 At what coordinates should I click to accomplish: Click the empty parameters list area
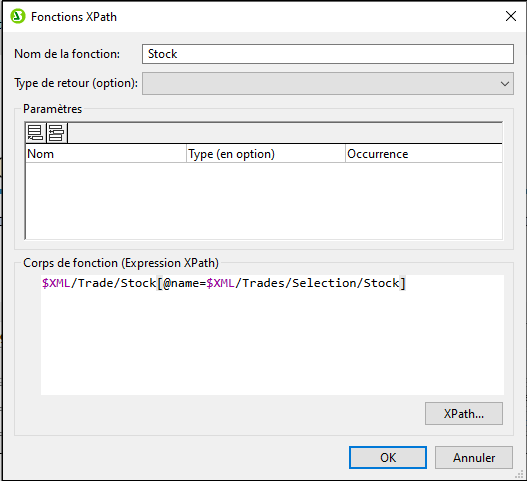pos(264,201)
